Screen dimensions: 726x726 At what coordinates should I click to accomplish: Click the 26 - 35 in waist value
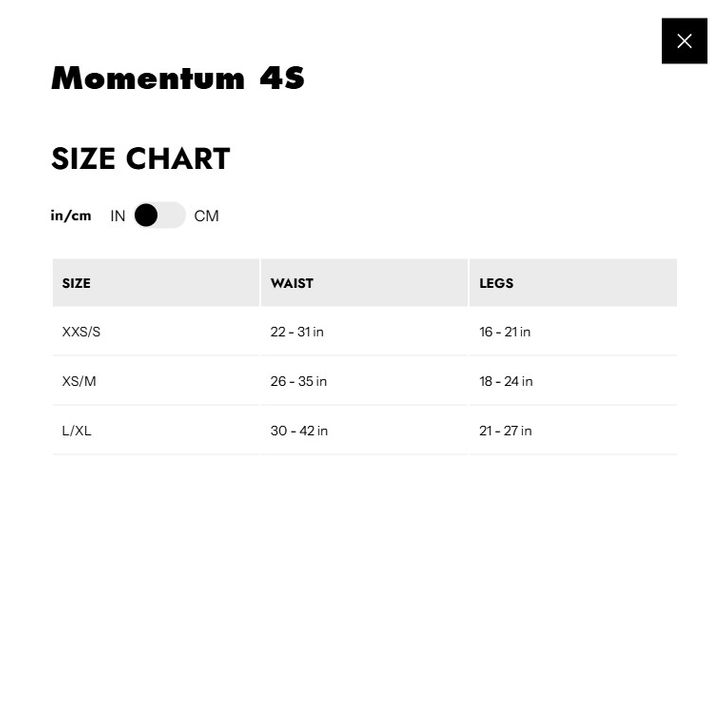click(x=298, y=381)
